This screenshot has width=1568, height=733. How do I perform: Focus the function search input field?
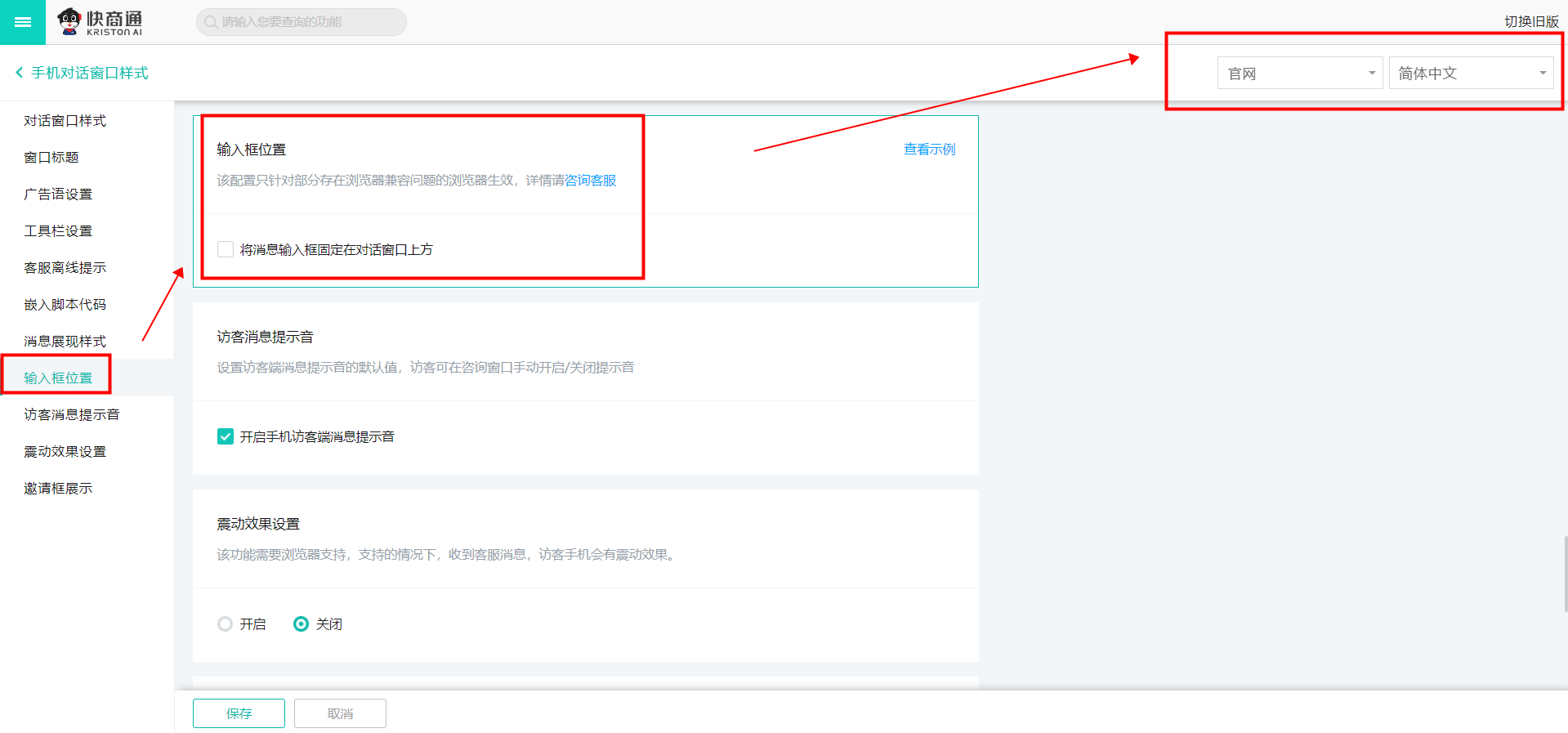click(x=310, y=22)
